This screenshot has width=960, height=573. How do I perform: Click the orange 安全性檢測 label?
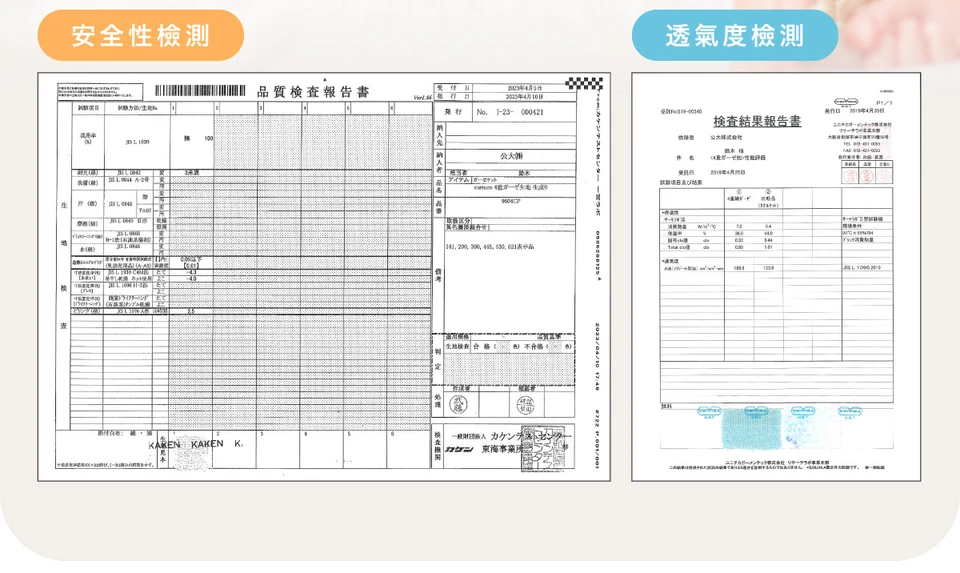(141, 36)
